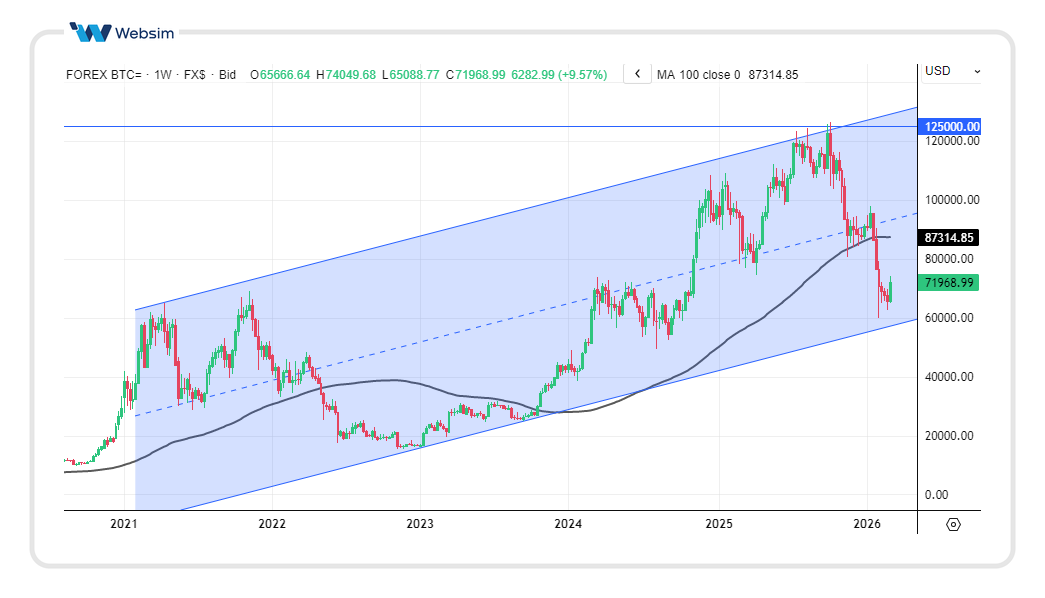Click the 87314.85 moving average price label

pyautogui.click(x=950, y=238)
